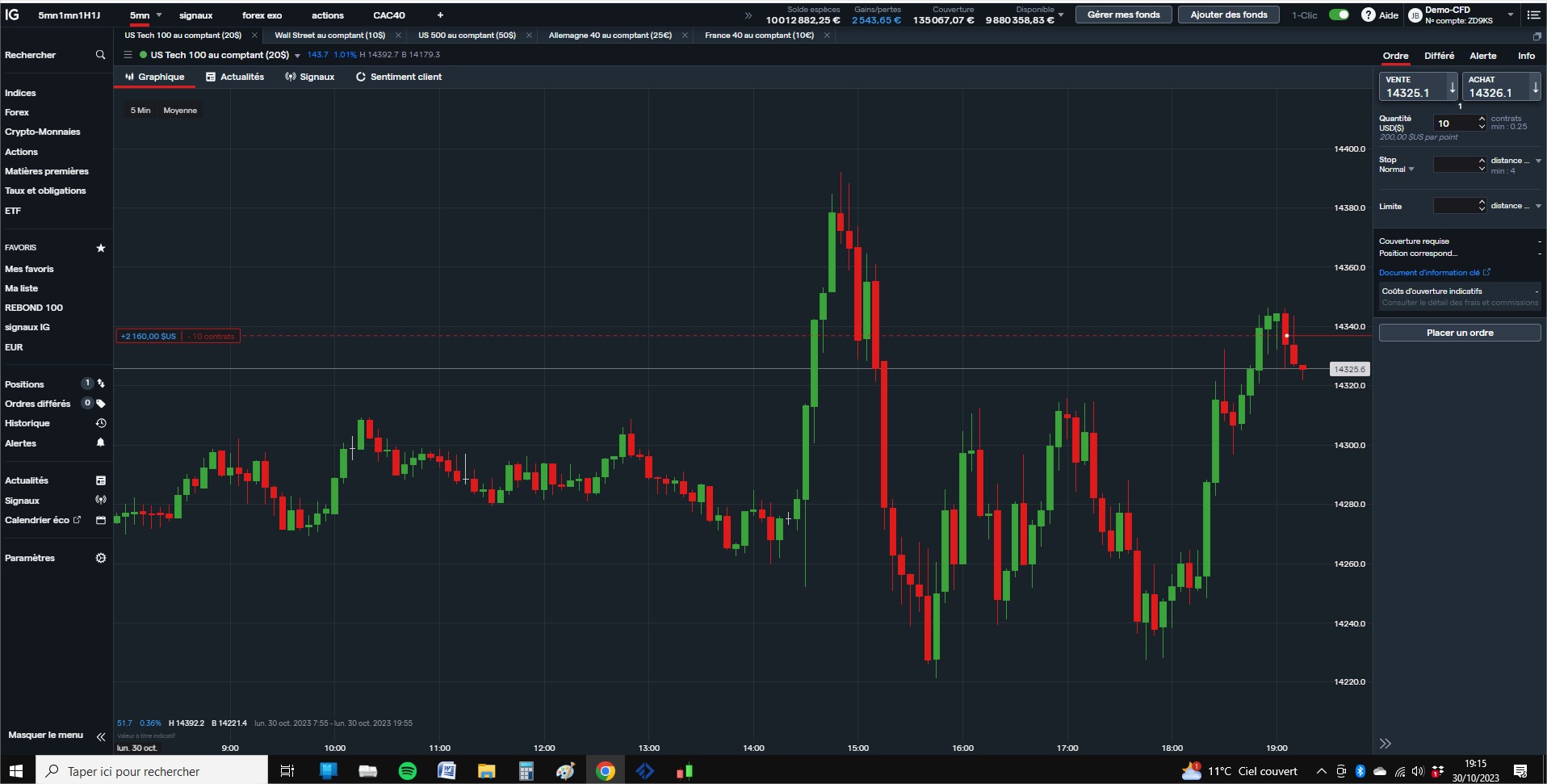Collapse sidebar with Masquer le menu arrows
The width and height of the screenshot is (1547, 784).
tap(101, 736)
